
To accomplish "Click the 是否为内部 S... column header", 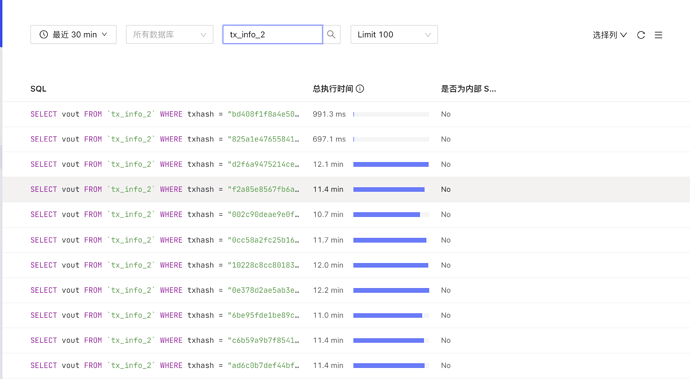I will [x=468, y=89].
